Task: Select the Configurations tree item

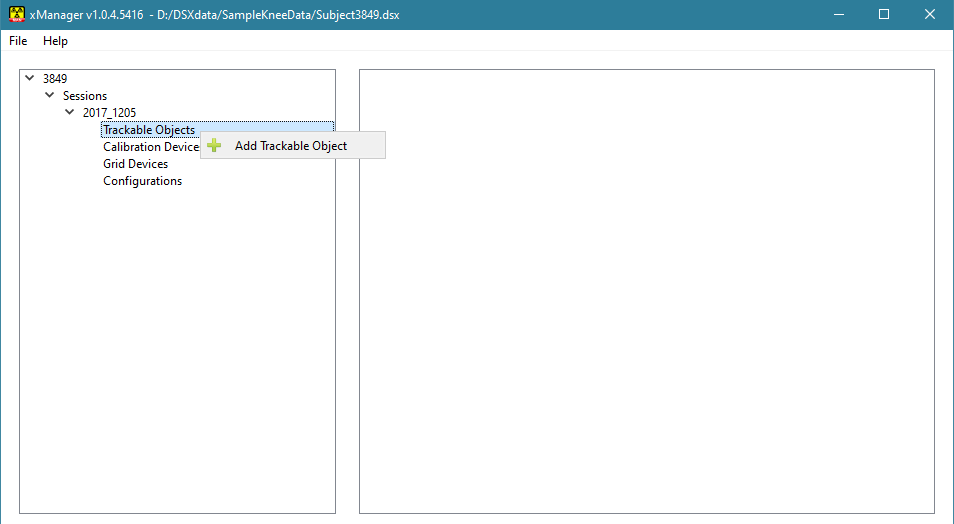Action: 142,181
